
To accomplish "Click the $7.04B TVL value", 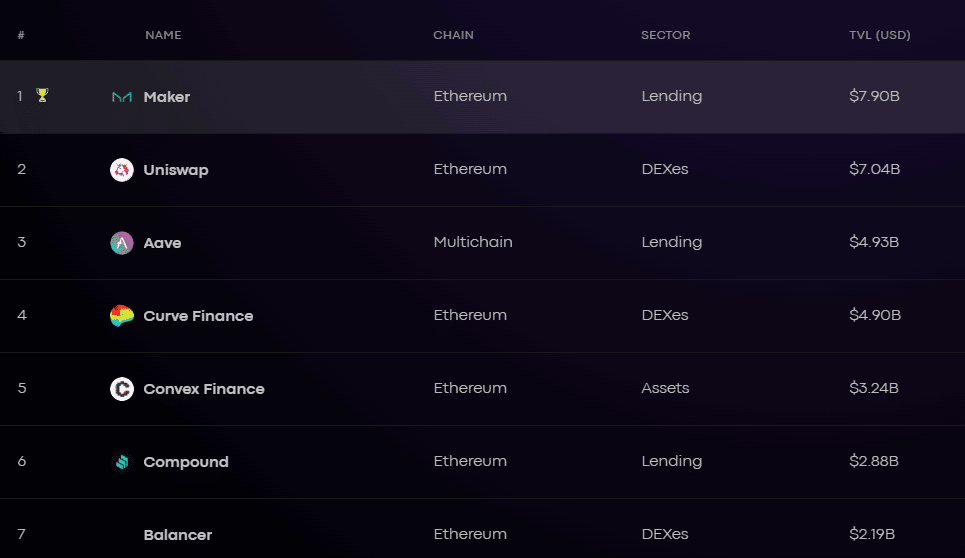I will click(875, 169).
